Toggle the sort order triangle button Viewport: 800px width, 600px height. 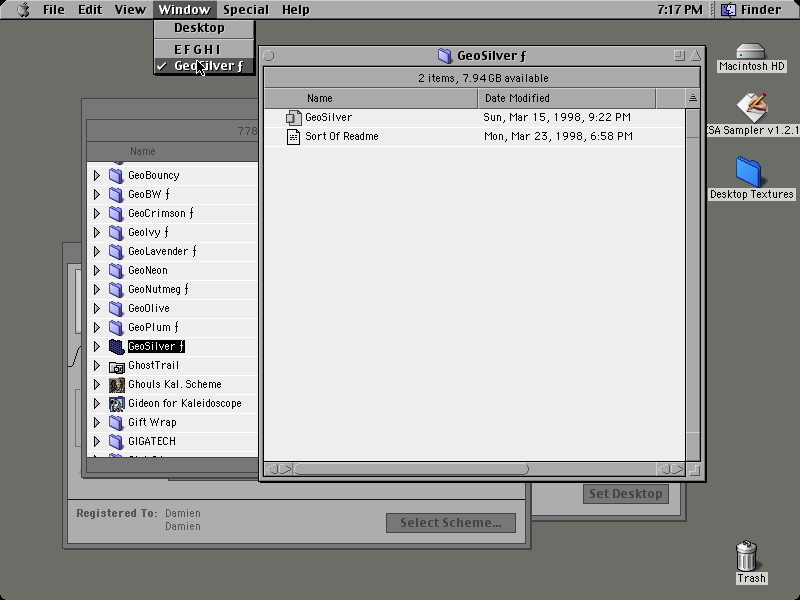[x=692, y=98]
